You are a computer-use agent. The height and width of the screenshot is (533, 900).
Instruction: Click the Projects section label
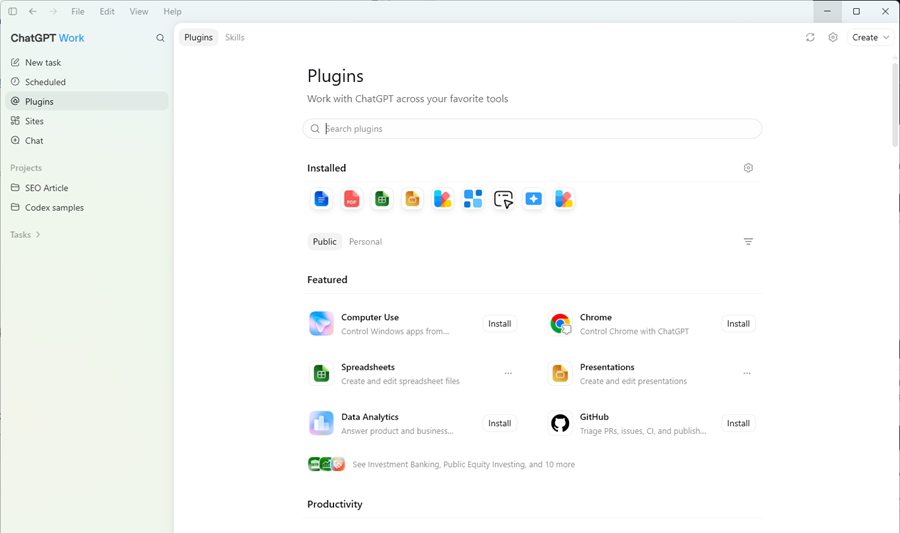point(26,168)
